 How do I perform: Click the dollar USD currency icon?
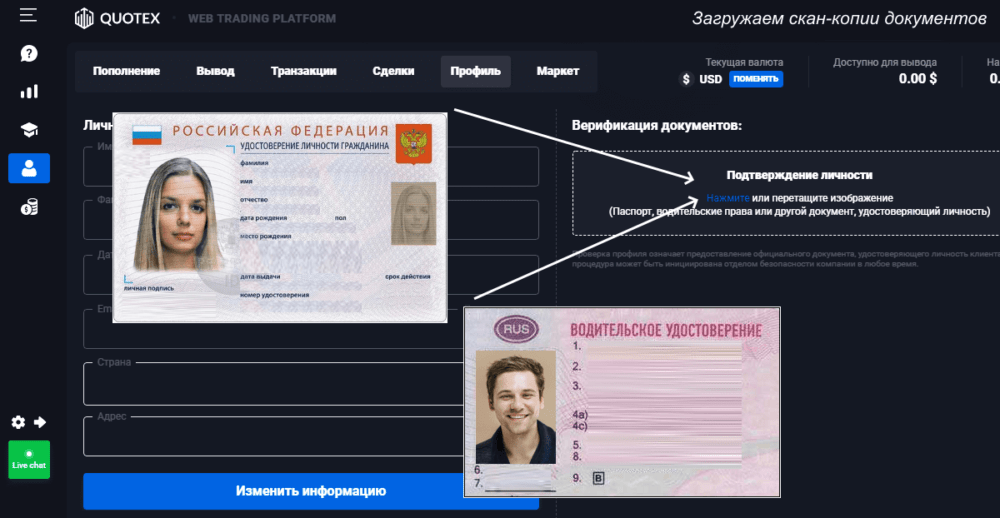686,79
